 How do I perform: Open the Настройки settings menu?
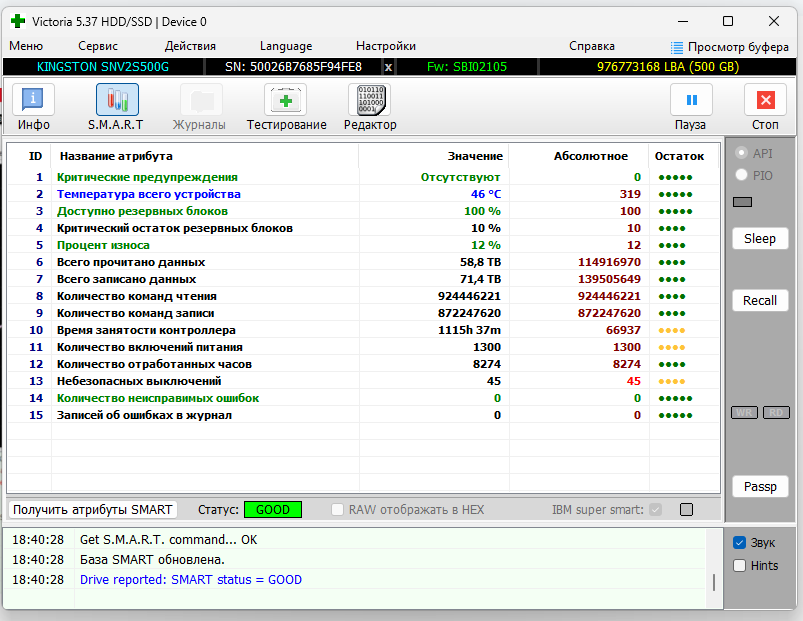[386, 46]
